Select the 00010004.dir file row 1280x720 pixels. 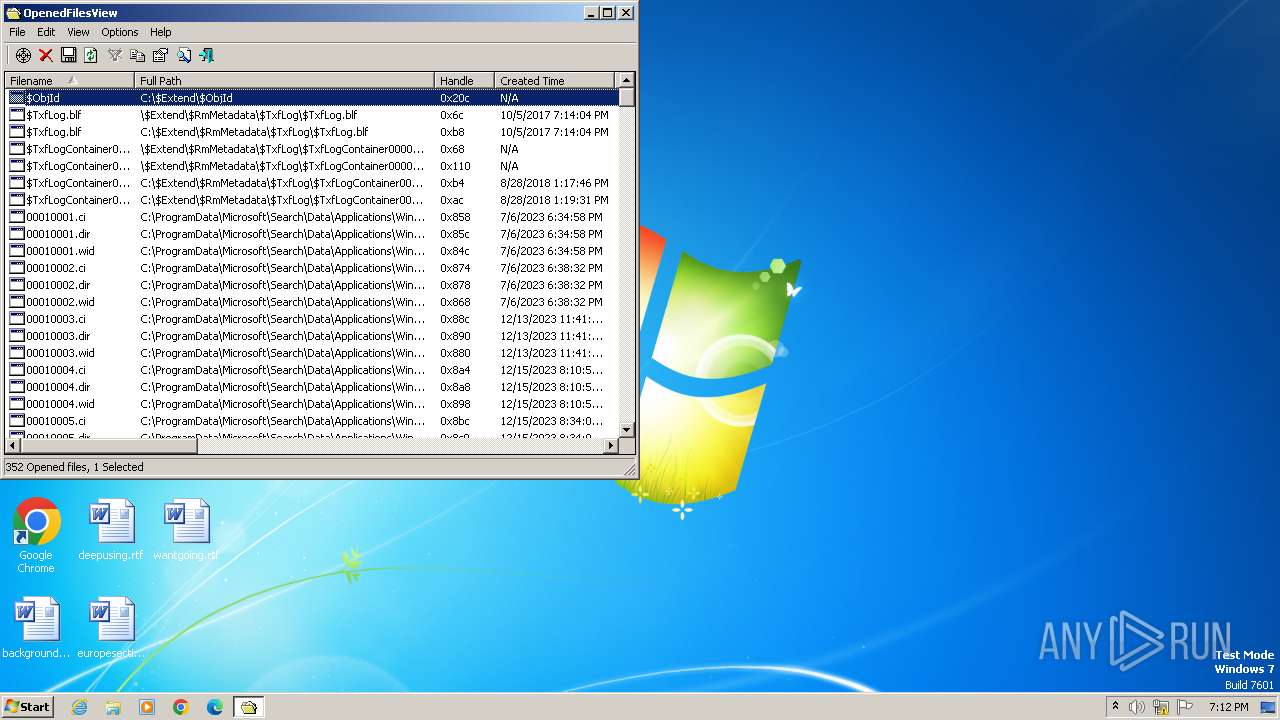pyautogui.click(x=312, y=387)
